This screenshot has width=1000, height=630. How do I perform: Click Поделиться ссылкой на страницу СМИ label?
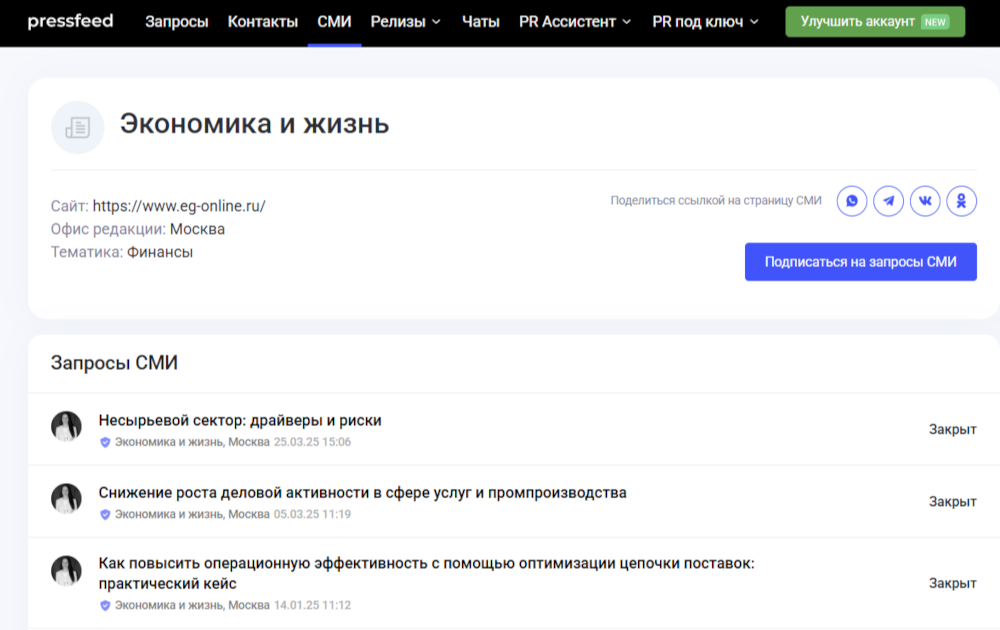(x=716, y=200)
